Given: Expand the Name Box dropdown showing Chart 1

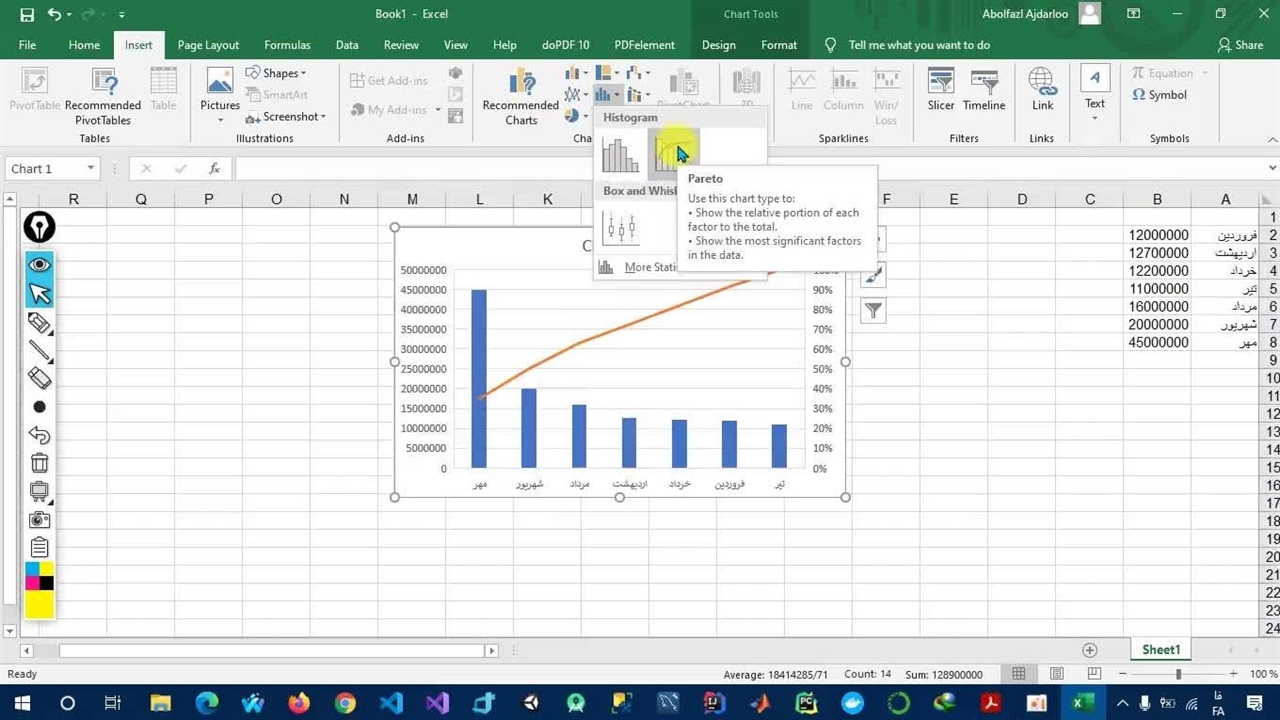Looking at the screenshot, I should click(91, 169).
